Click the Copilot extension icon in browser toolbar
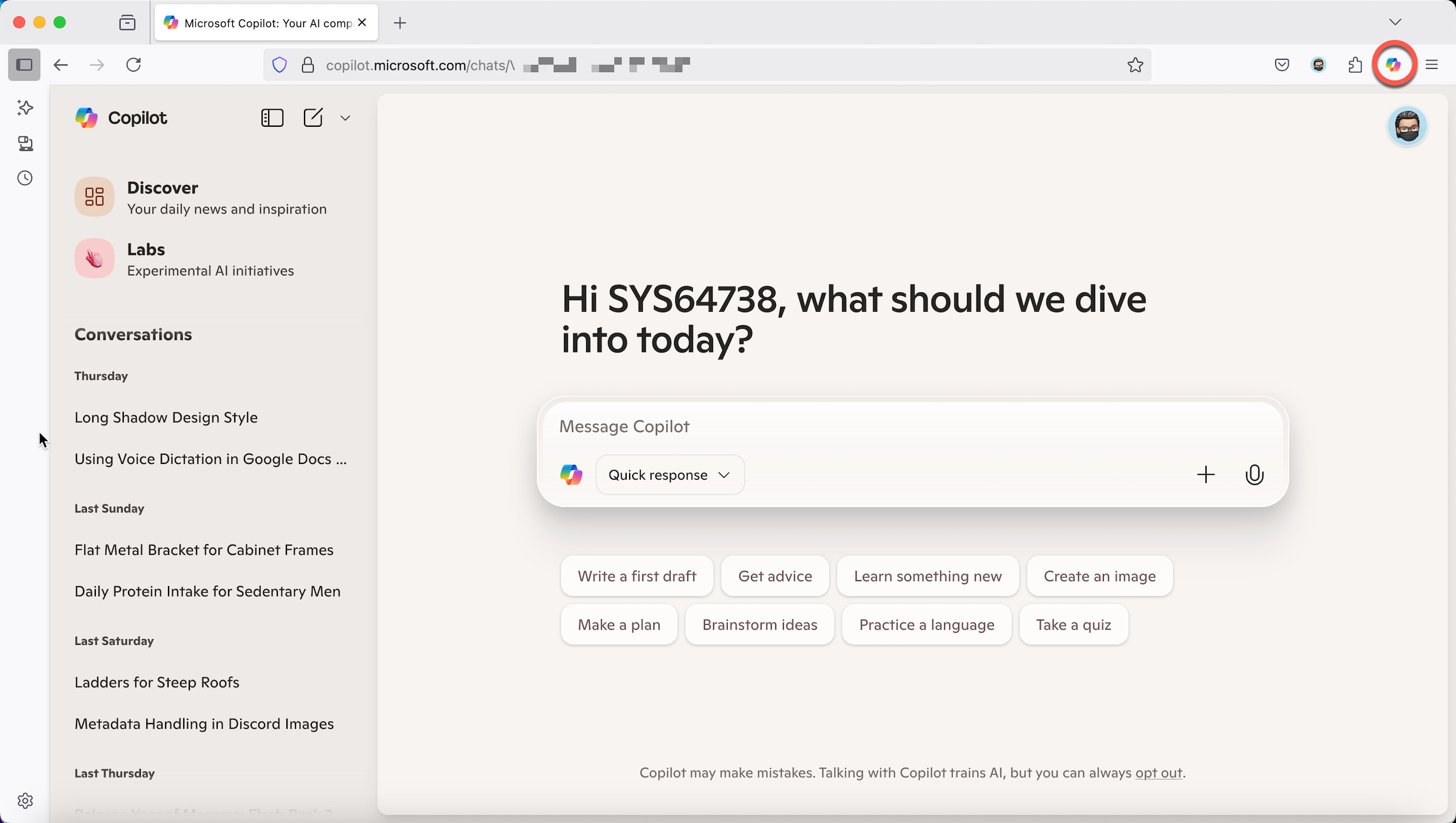The image size is (1456, 823). coord(1394,64)
